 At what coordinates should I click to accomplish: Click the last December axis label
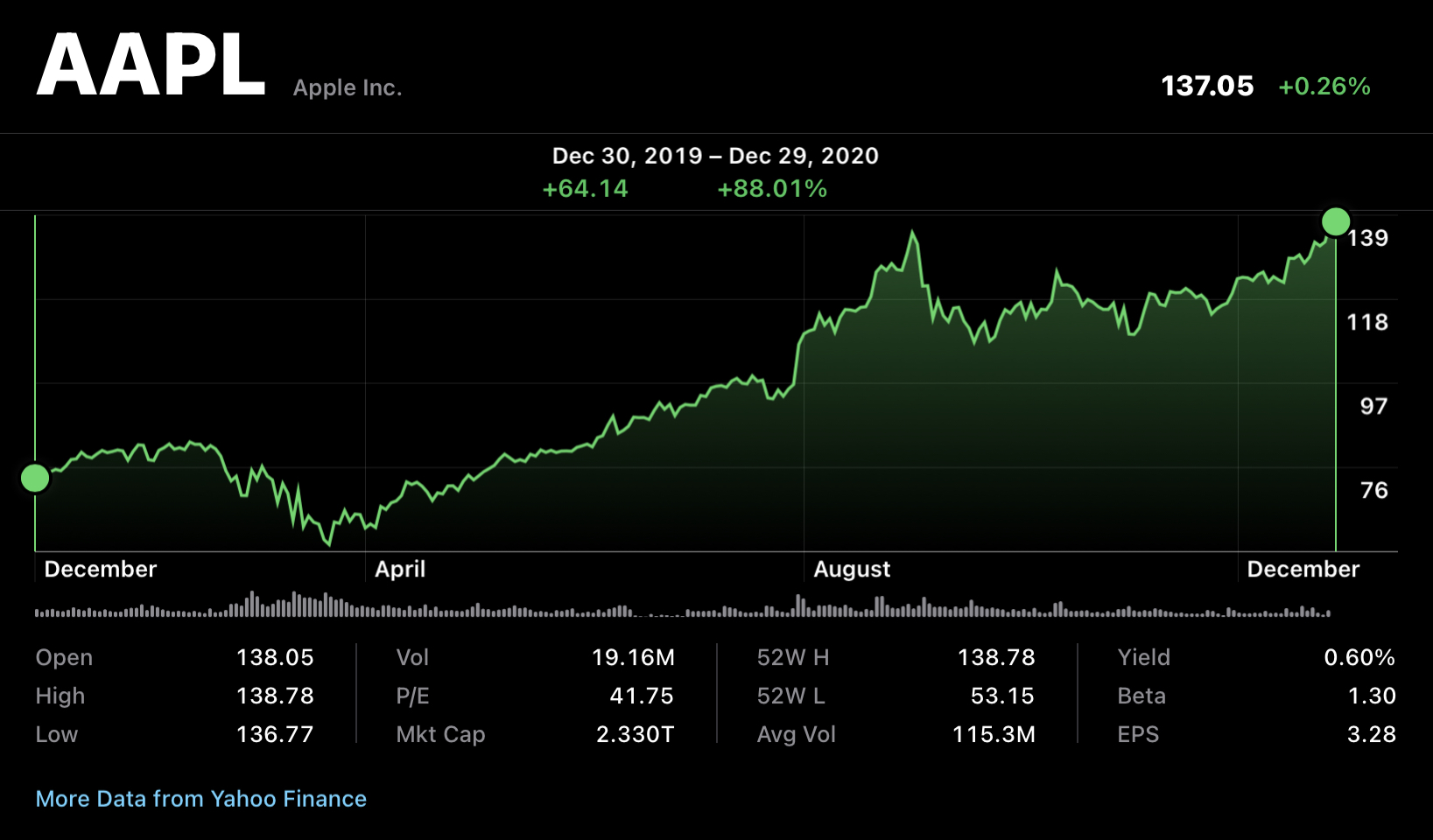click(x=1303, y=570)
